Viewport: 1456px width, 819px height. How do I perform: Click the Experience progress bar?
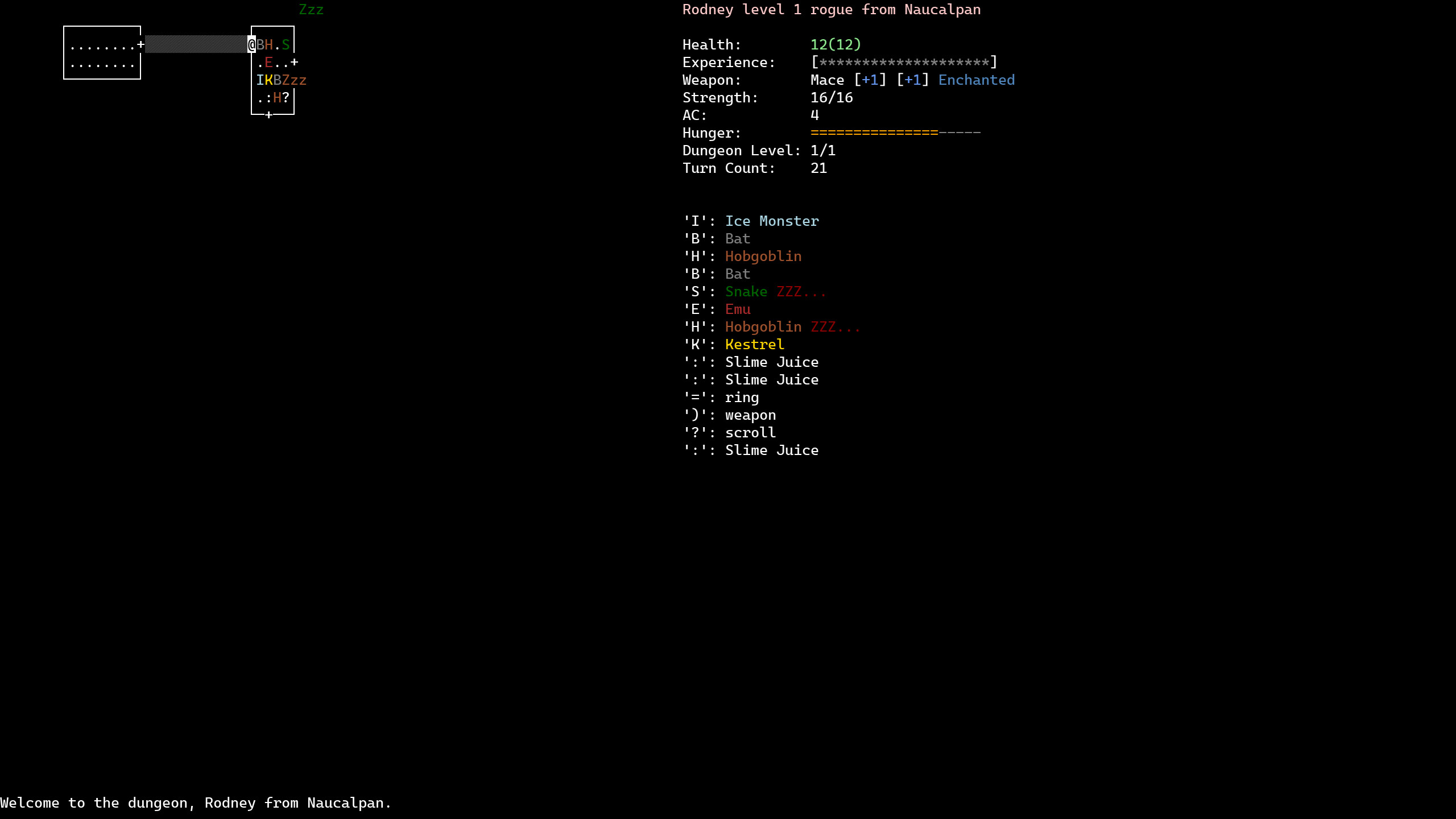pyautogui.click(x=904, y=62)
